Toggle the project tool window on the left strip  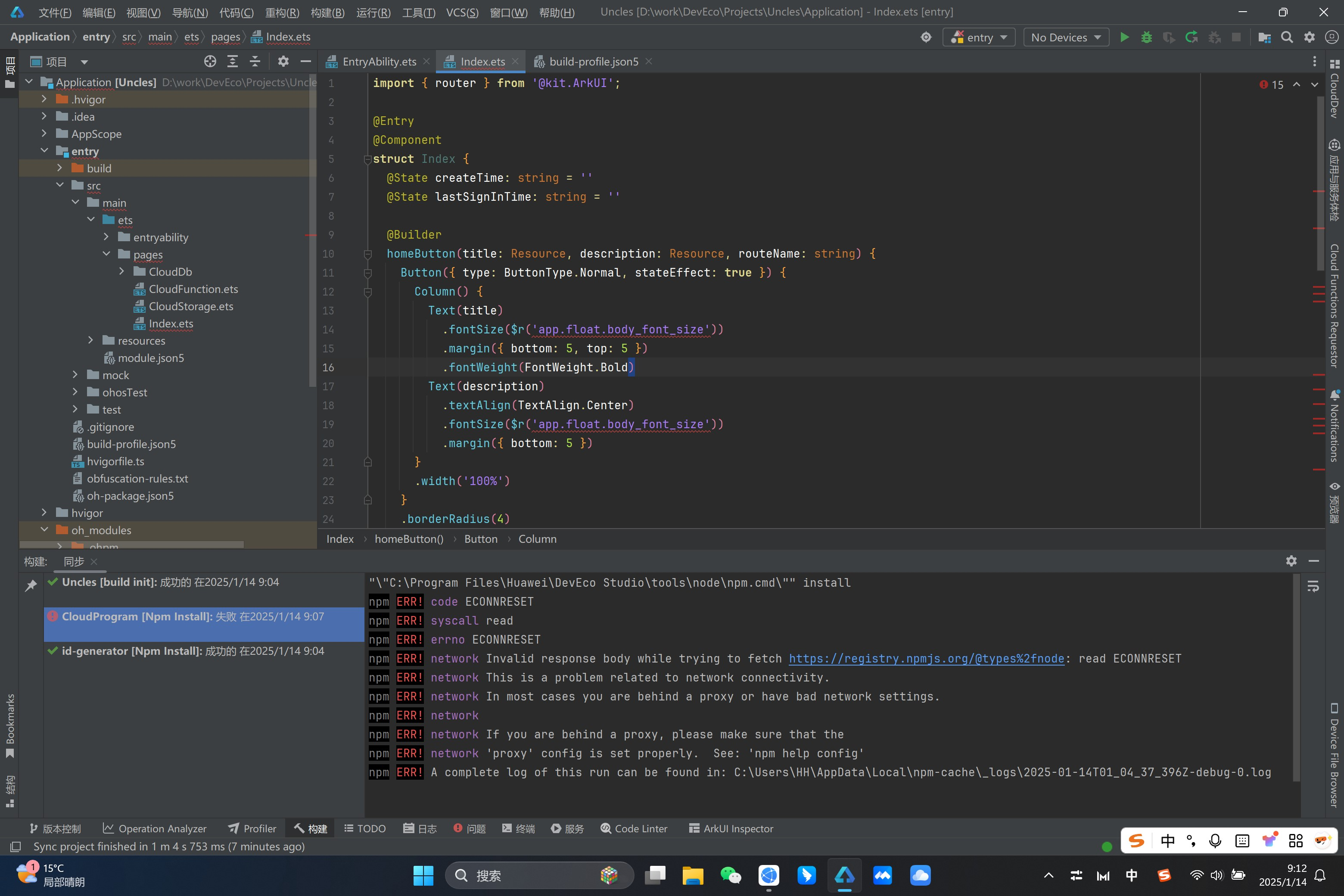tap(10, 72)
